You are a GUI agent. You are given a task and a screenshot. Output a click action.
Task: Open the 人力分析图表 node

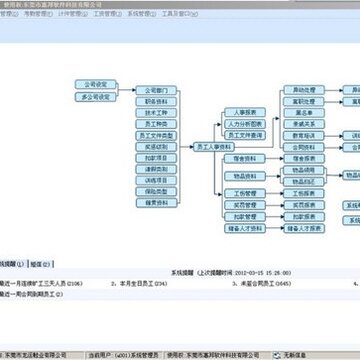pyautogui.click(x=245, y=124)
